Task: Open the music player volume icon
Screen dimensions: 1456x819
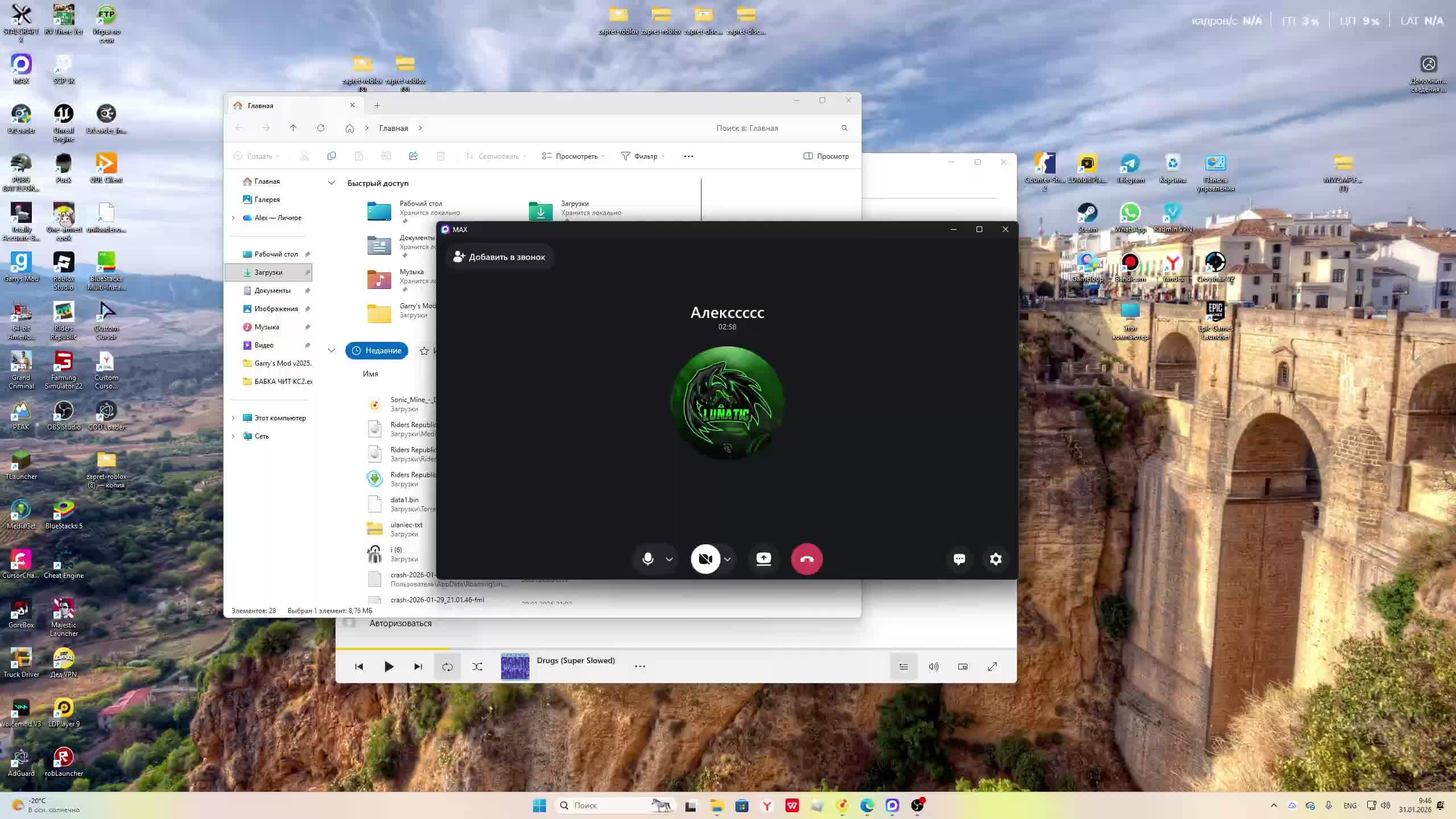Action: tap(933, 667)
